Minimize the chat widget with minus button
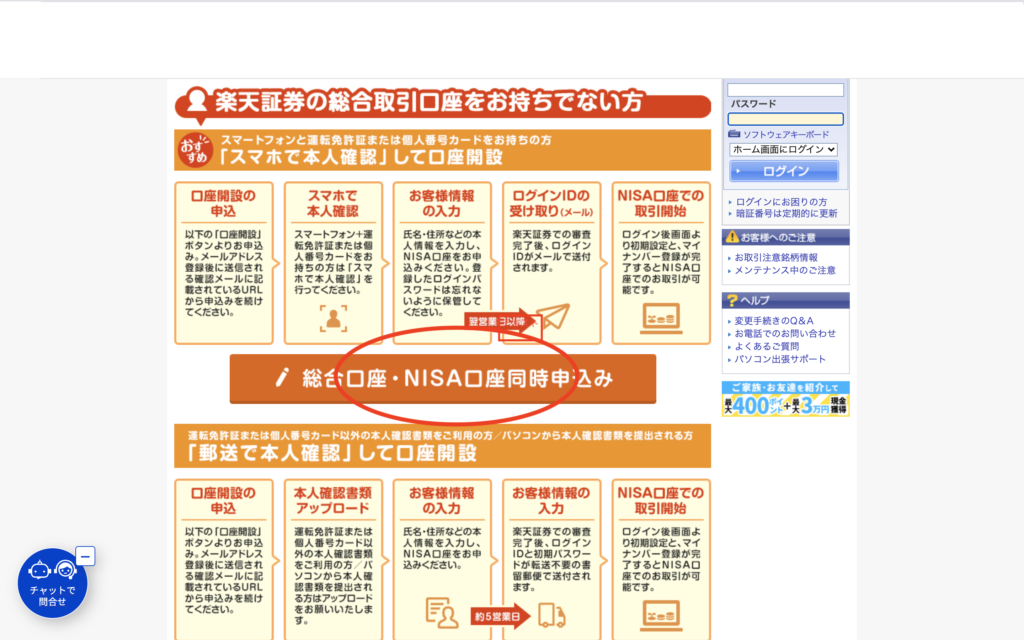 click(x=85, y=556)
